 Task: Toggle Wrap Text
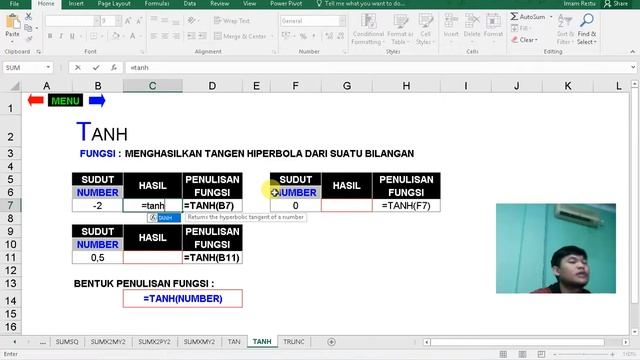(231, 21)
